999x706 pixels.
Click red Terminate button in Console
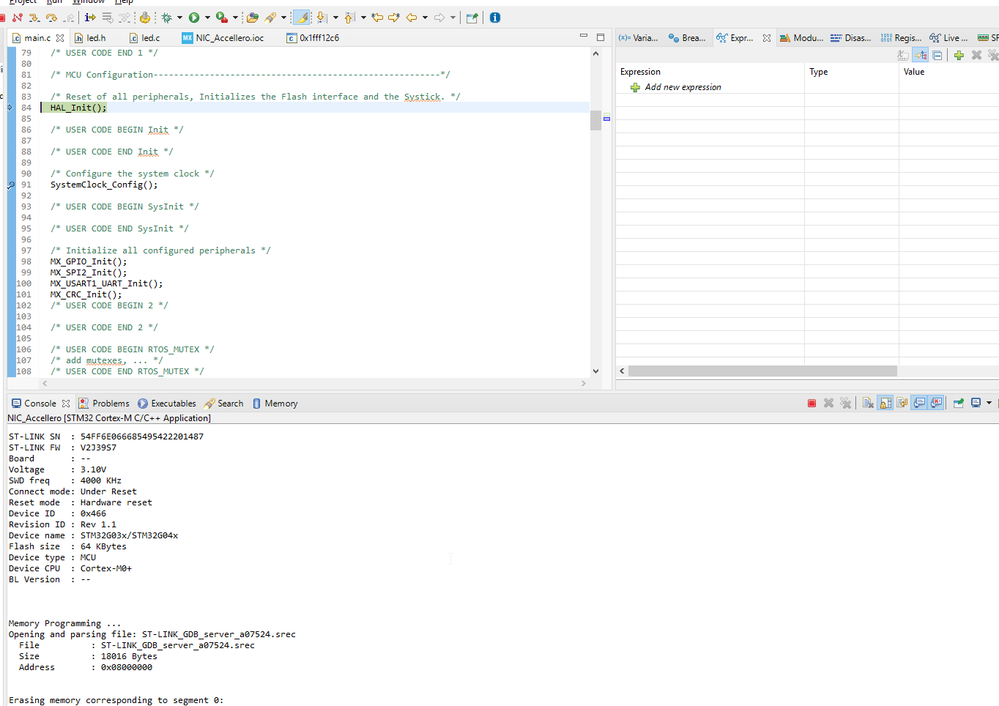click(x=812, y=403)
